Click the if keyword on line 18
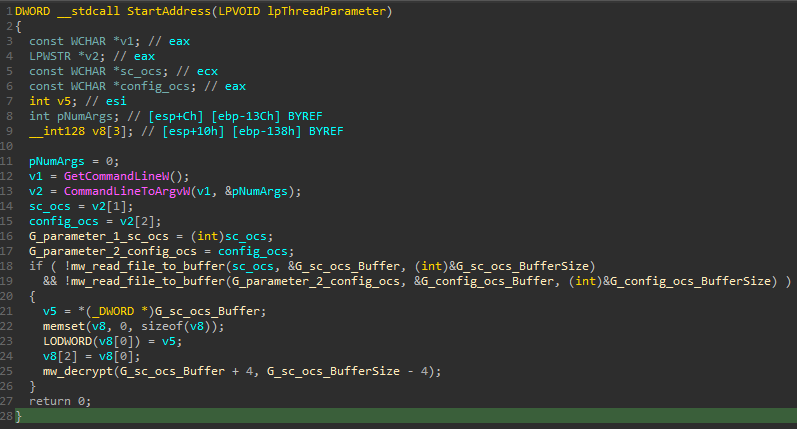 36,266
